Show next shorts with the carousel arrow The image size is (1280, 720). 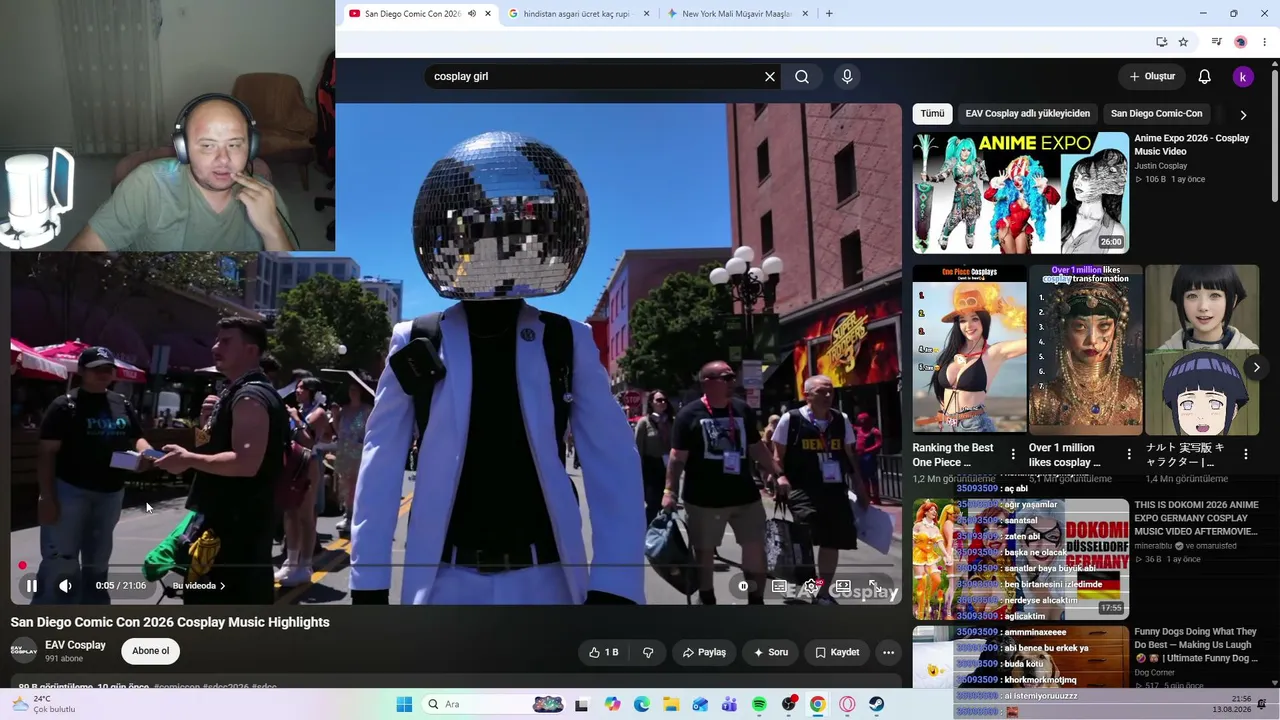pyautogui.click(x=1256, y=367)
